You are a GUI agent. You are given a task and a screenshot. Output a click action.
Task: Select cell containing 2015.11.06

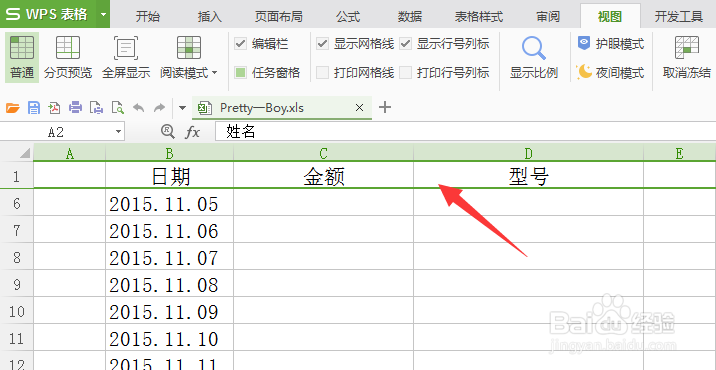[169, 230]
